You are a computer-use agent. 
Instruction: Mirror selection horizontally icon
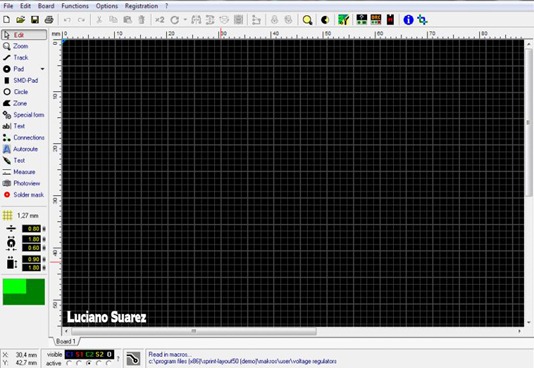pos(196,20)
